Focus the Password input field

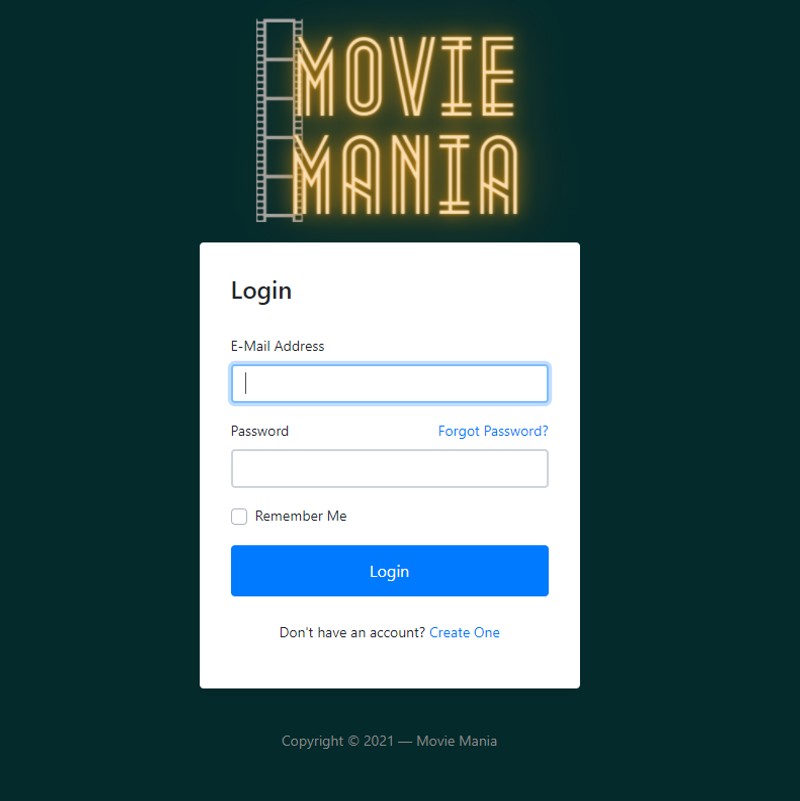pyautogui.click(x=390, y=468)
